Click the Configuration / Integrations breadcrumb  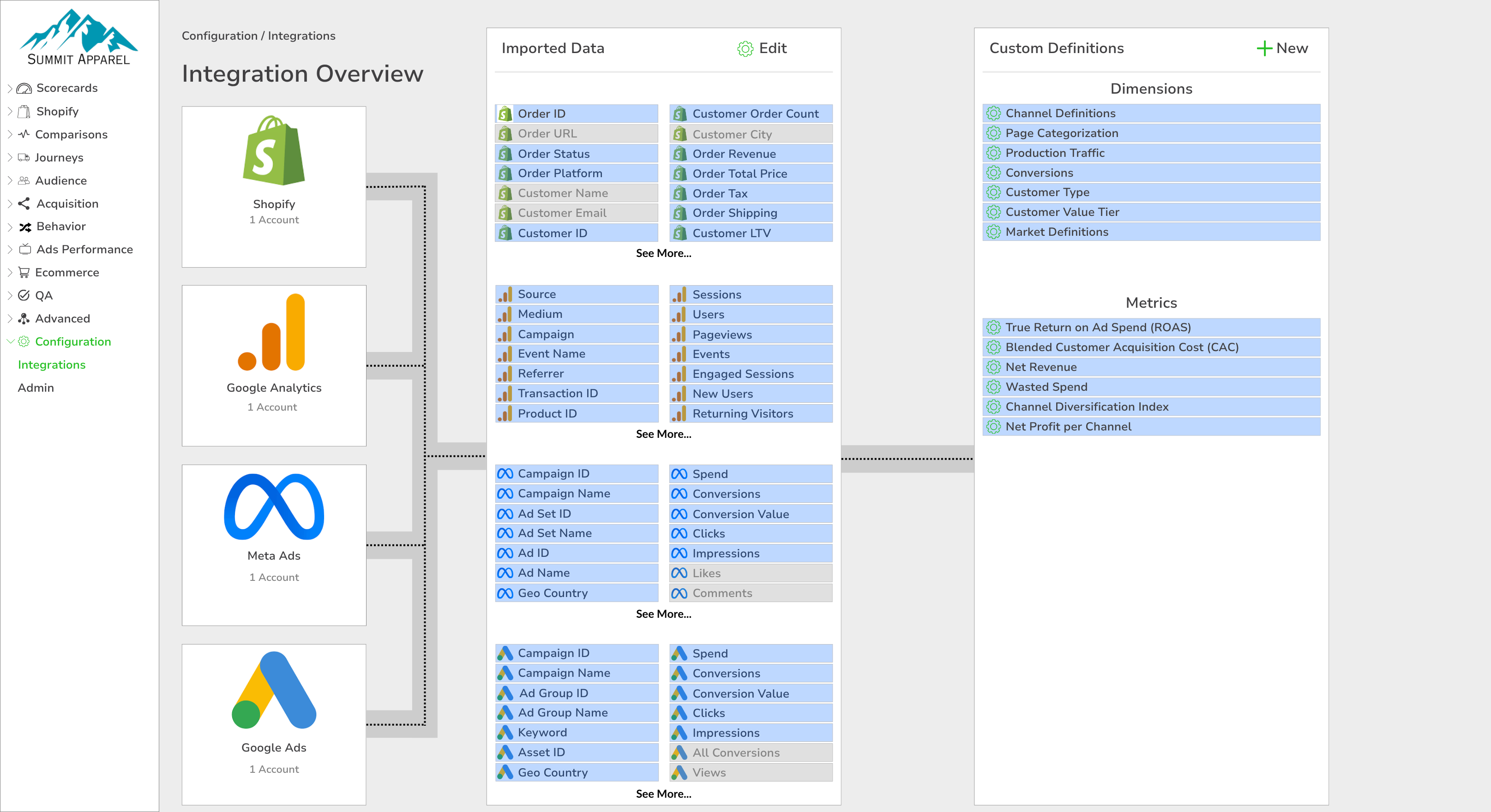(258, 35)
